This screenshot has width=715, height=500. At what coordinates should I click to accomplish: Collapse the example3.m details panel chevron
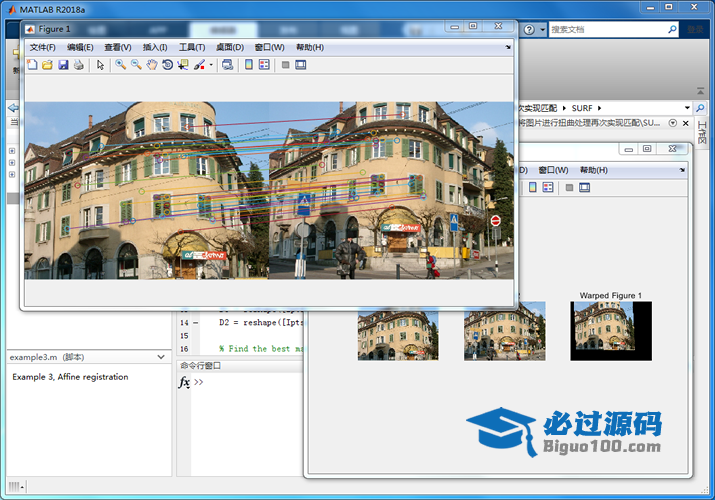pos(161,357)
